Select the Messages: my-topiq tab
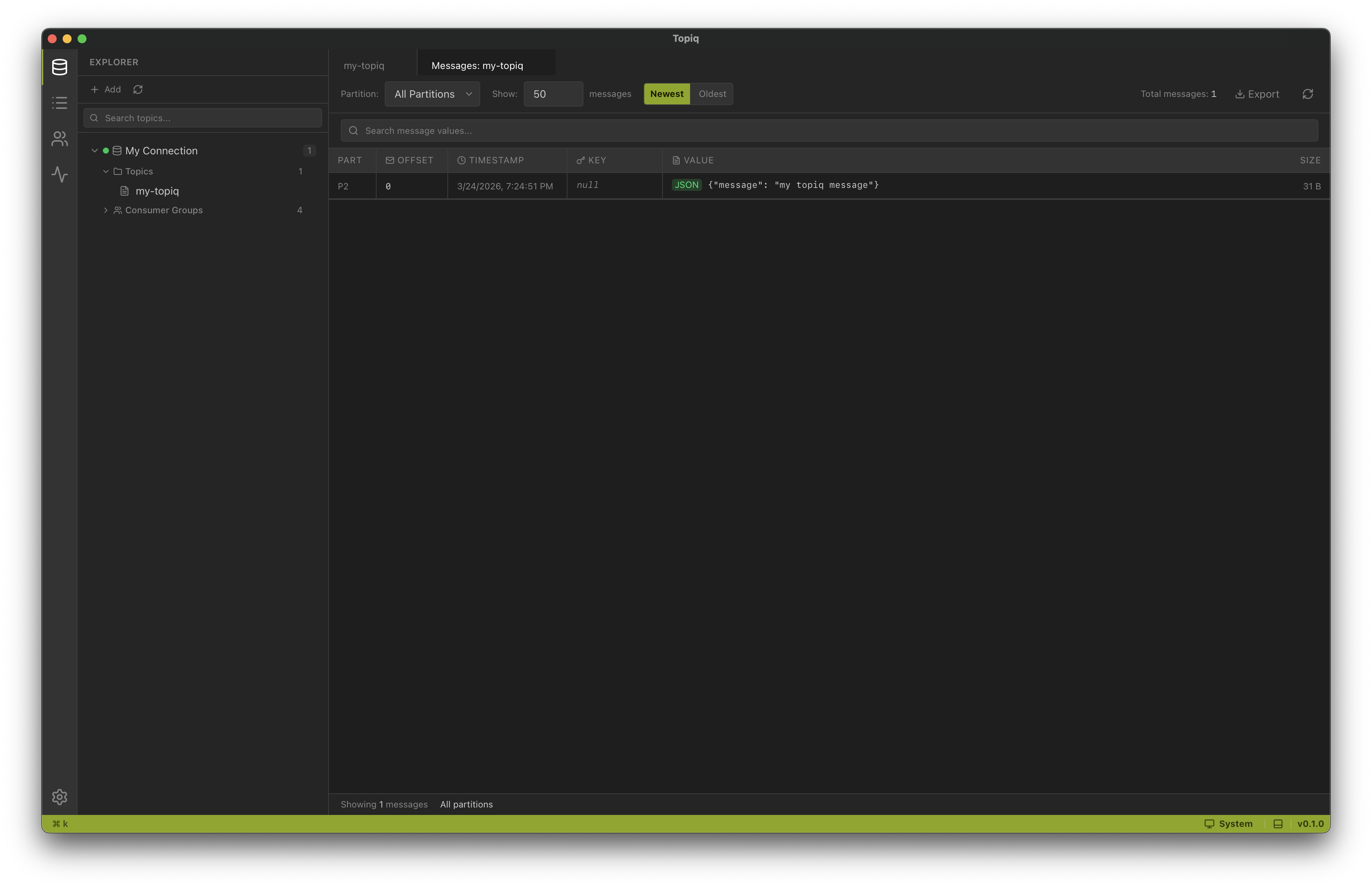The width and height of the screenshot is (1372, 888). pyautogui.click(x=477, y=66)
